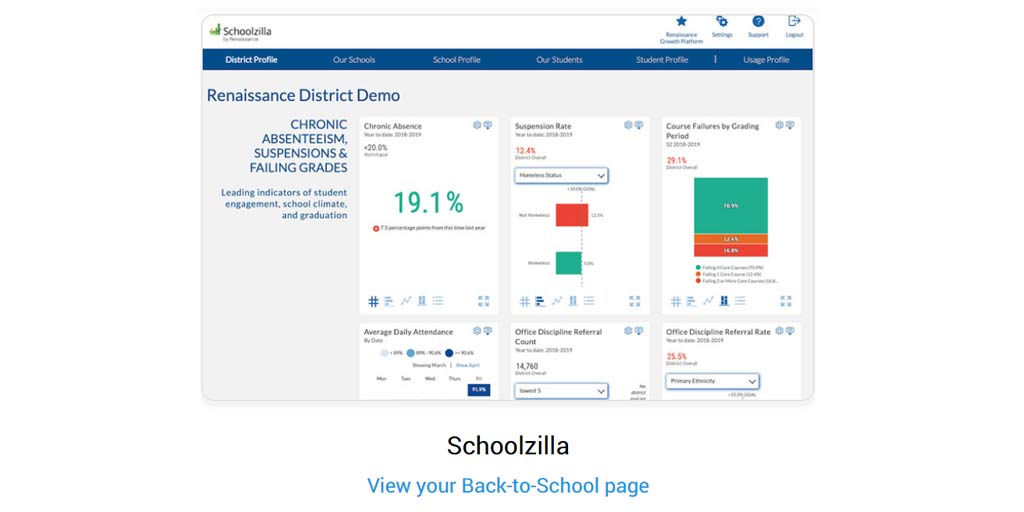Switch to Our Schools tab
Image resolution: width=1024 pixels, height=512 pixels.
click(x=354, y=59)
